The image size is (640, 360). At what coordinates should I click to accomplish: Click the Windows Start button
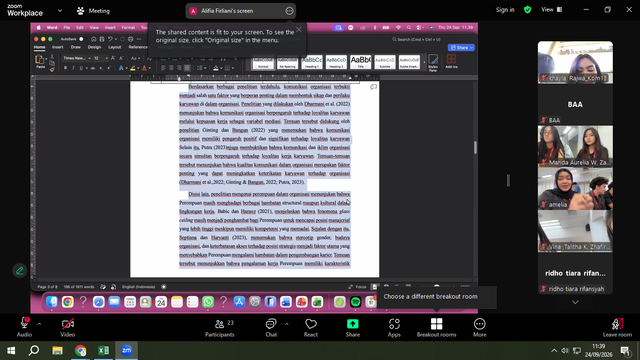pyautogui.click(x=11, y=350)
